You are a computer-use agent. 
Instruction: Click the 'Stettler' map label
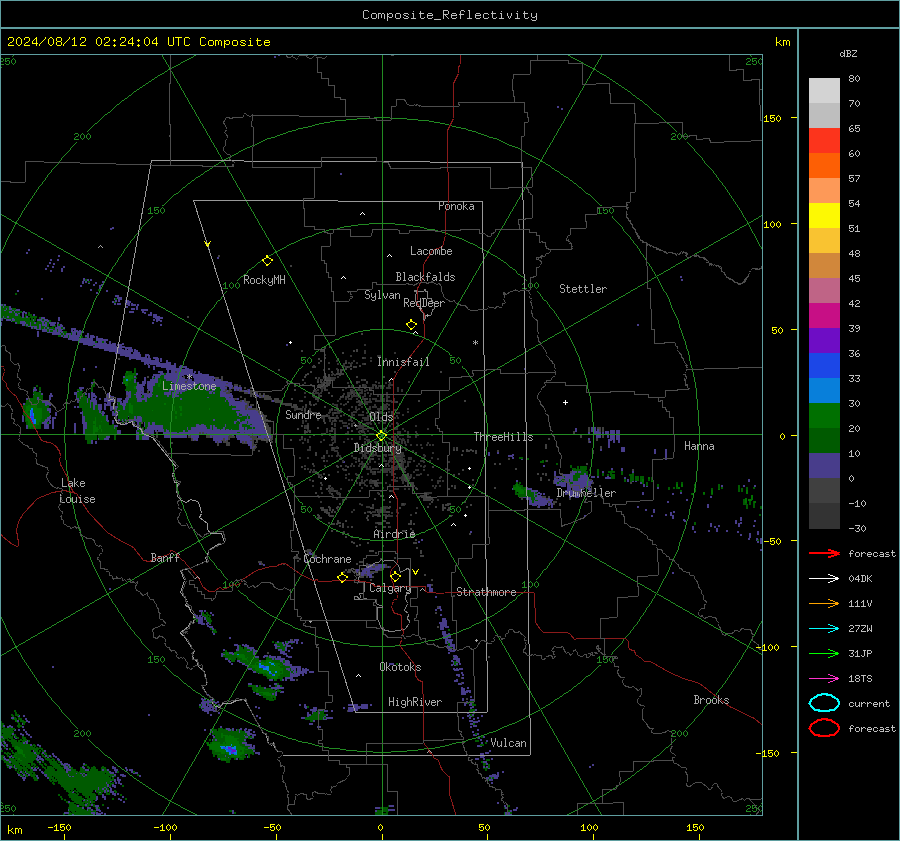[583, 289]
